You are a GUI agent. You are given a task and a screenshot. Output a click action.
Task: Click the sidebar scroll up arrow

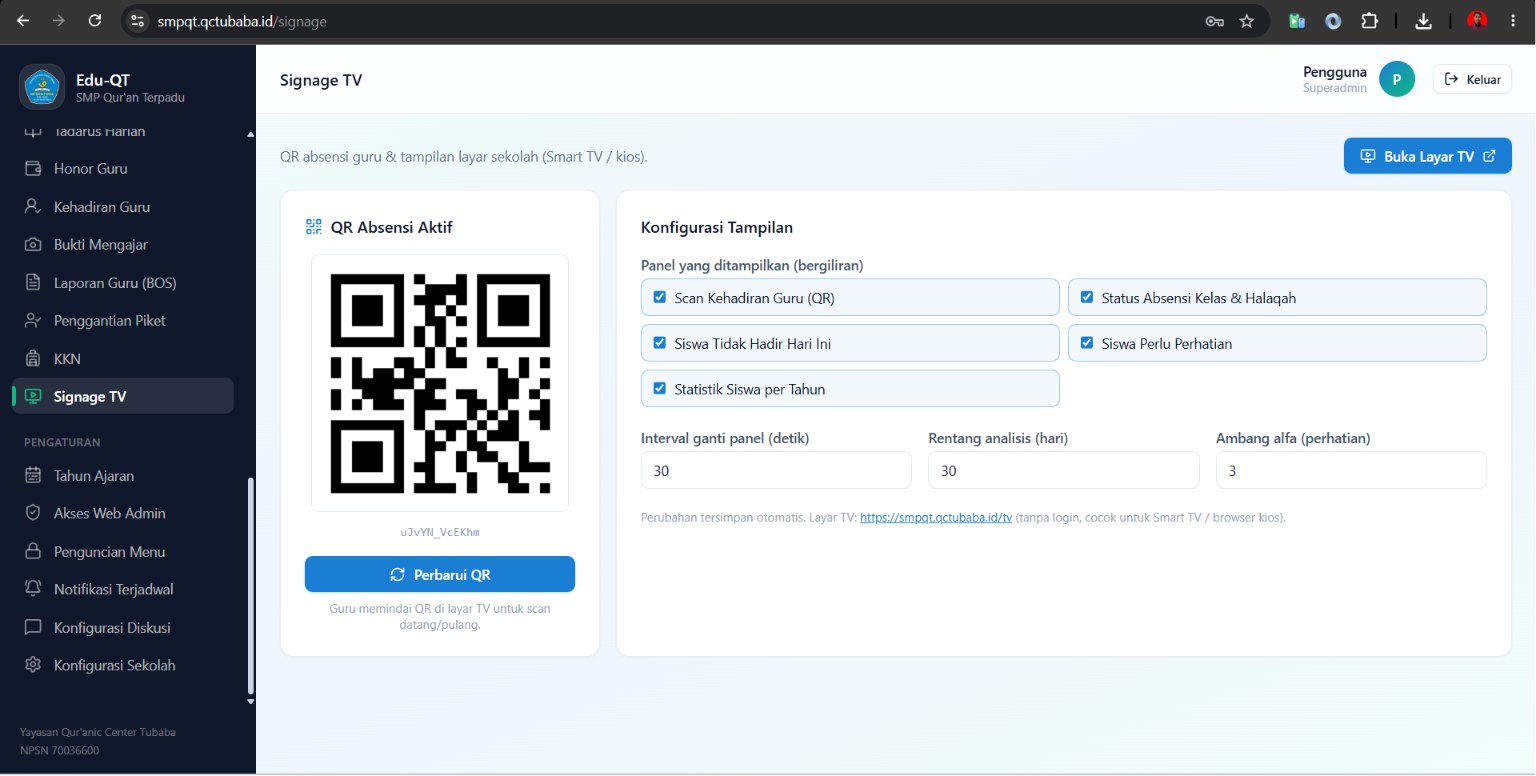[x=250, y=133]
